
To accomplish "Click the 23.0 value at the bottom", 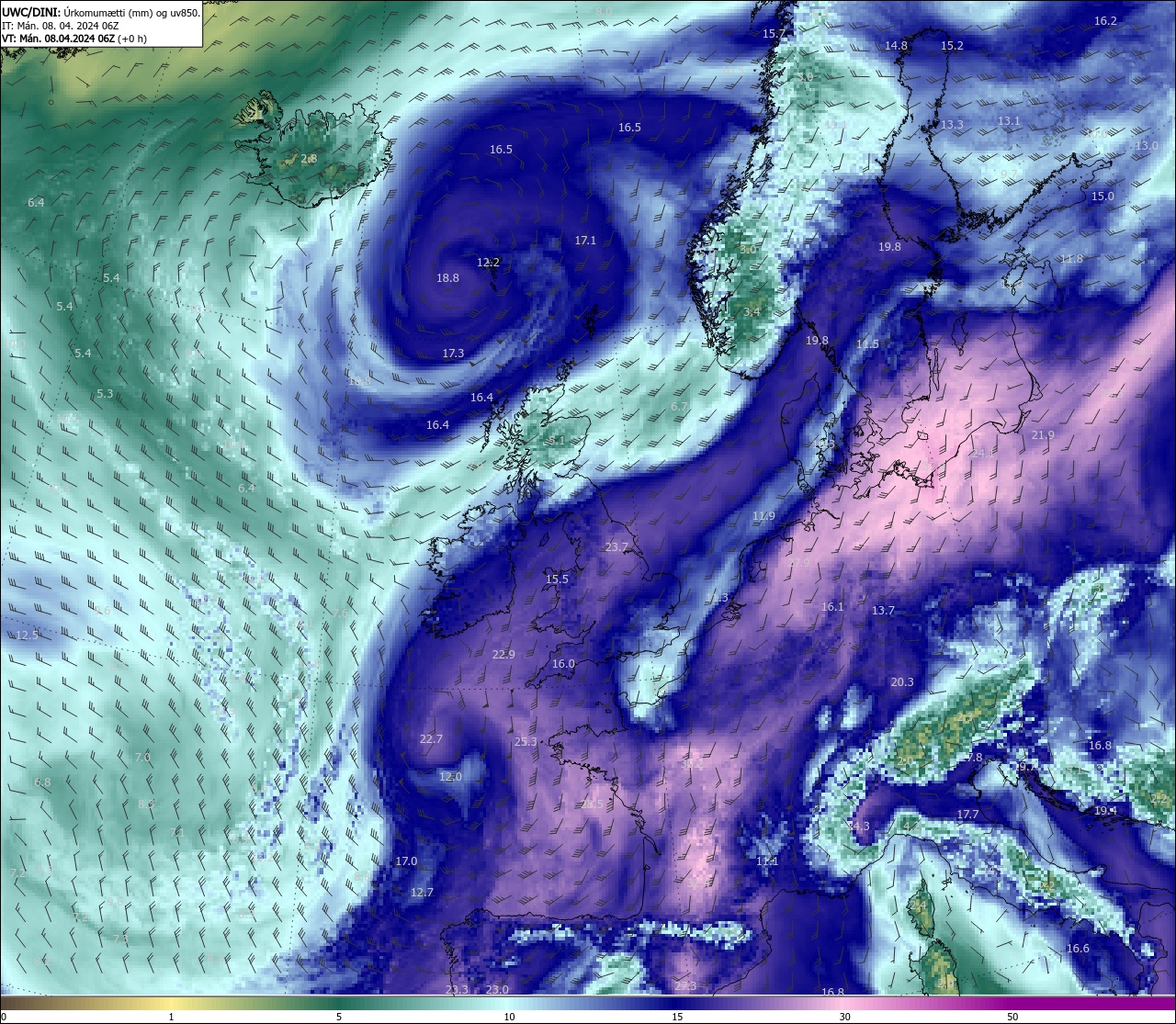I will (x=497, y=988).
